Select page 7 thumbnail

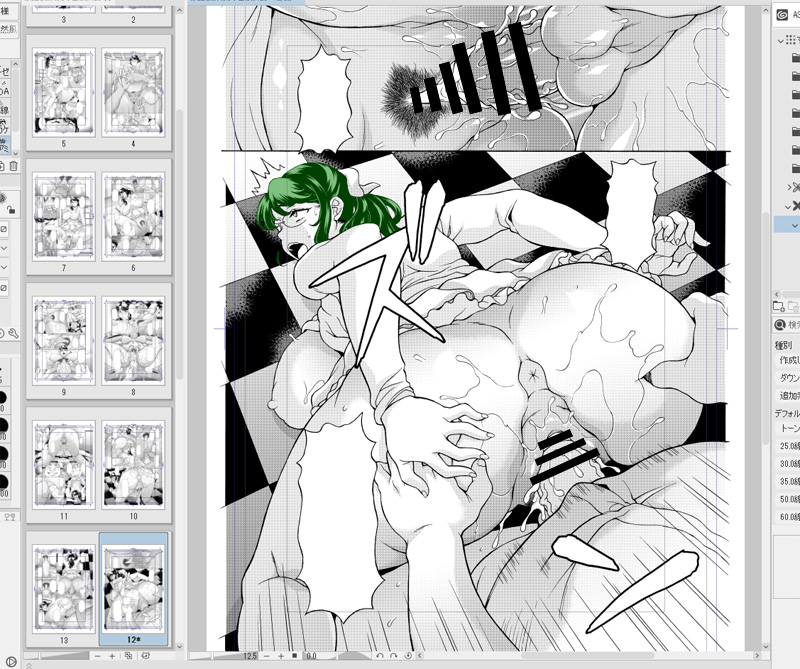click(x=64, y=216)
